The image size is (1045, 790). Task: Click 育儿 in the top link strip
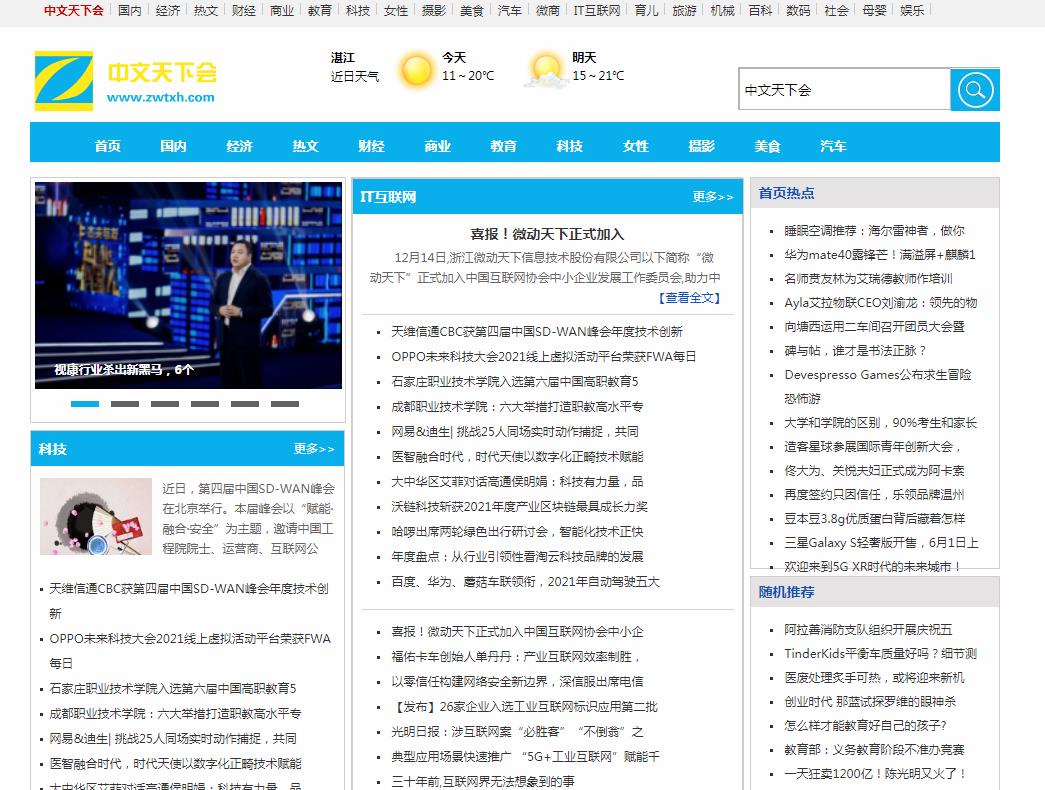(646, 11)
